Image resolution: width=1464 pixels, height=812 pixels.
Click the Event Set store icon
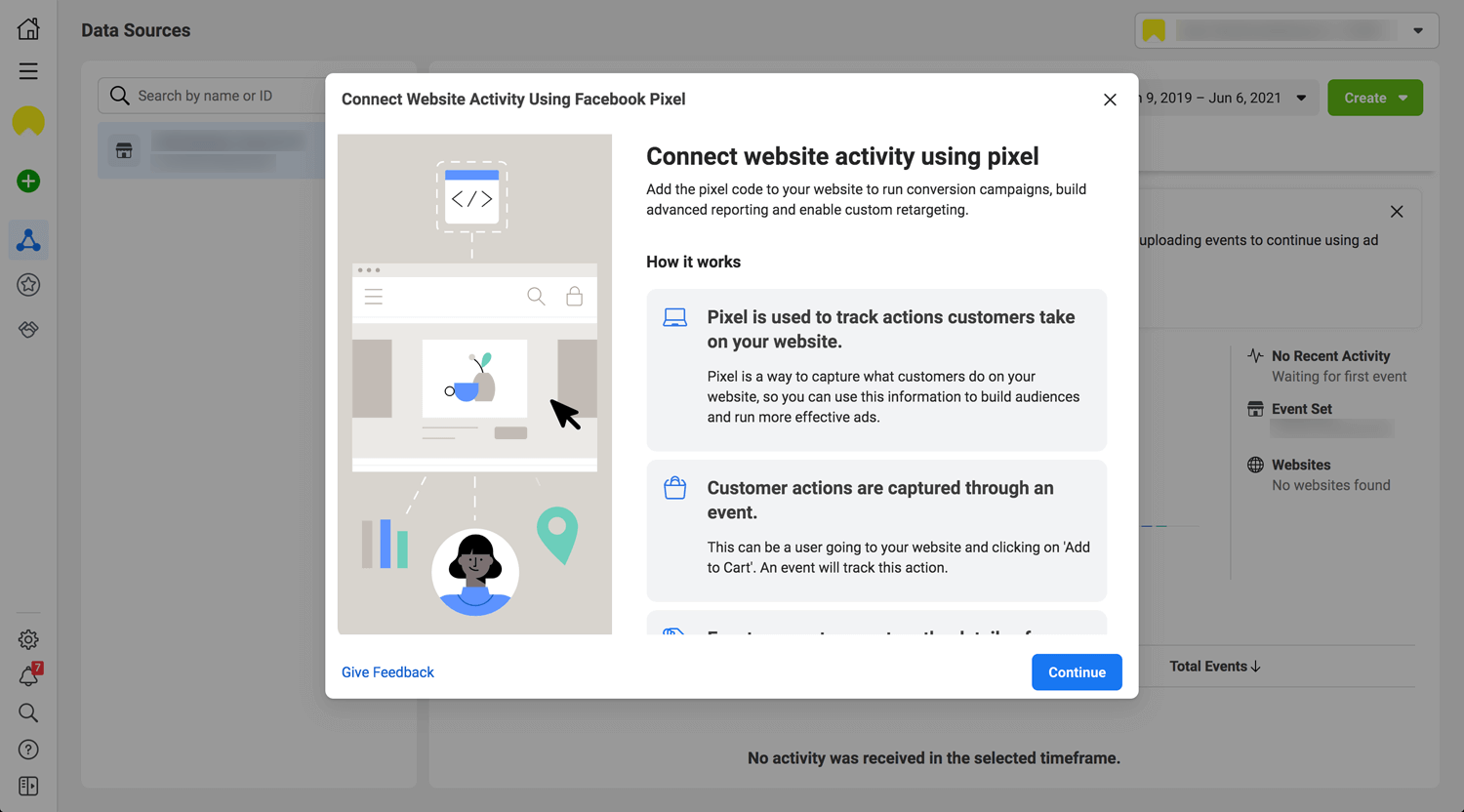[x=1255, y=409]
